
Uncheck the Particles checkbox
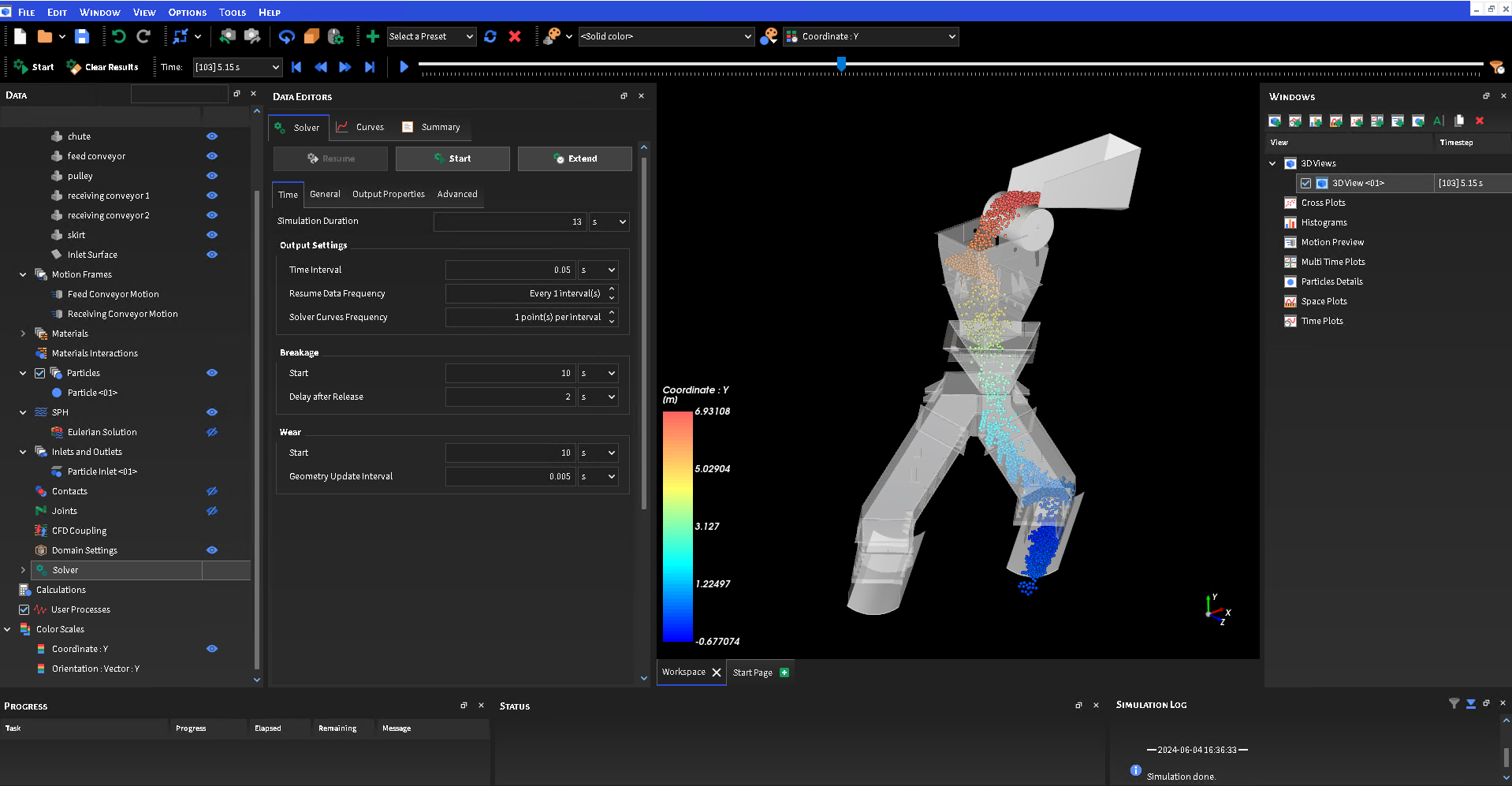[x=39, y=373]
